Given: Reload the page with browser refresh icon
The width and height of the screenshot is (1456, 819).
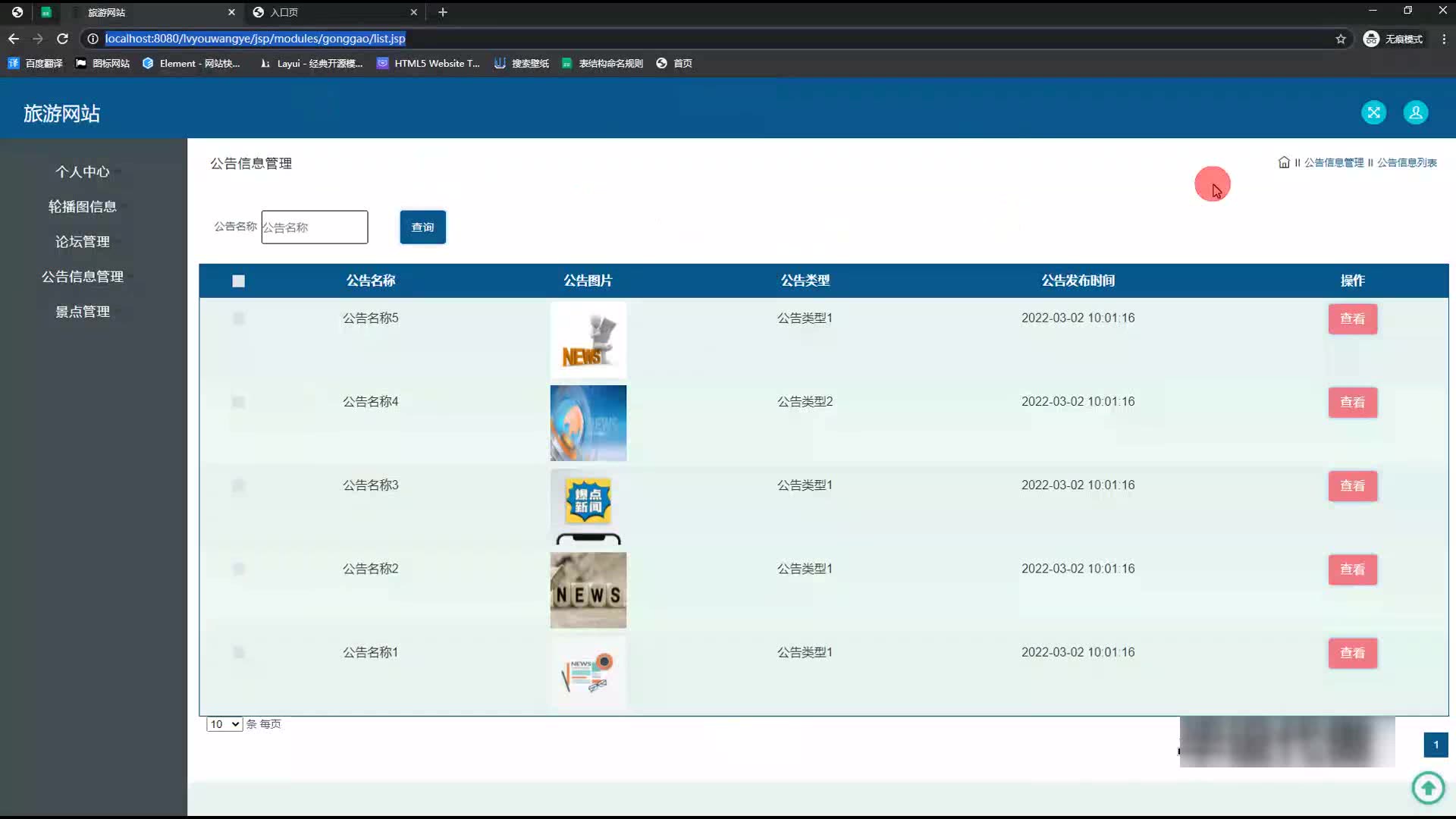Looking at the screenshot, I should click(63, 39).
